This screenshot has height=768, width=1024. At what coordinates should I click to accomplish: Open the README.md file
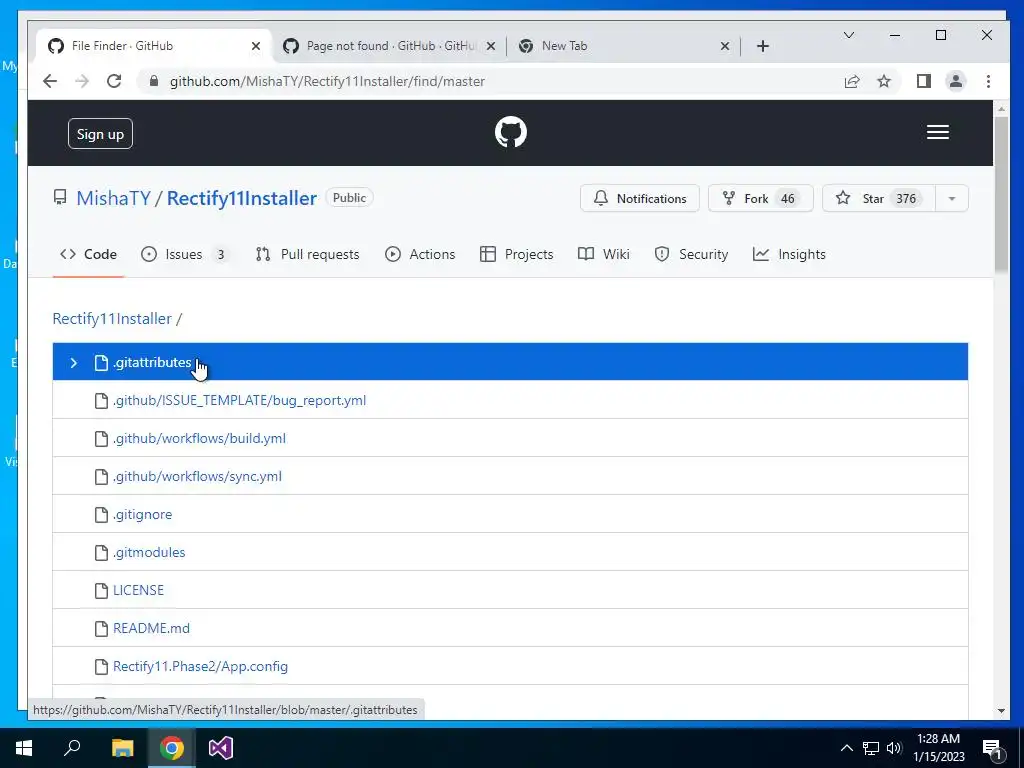pyautogui.click(x=152, y=628)
